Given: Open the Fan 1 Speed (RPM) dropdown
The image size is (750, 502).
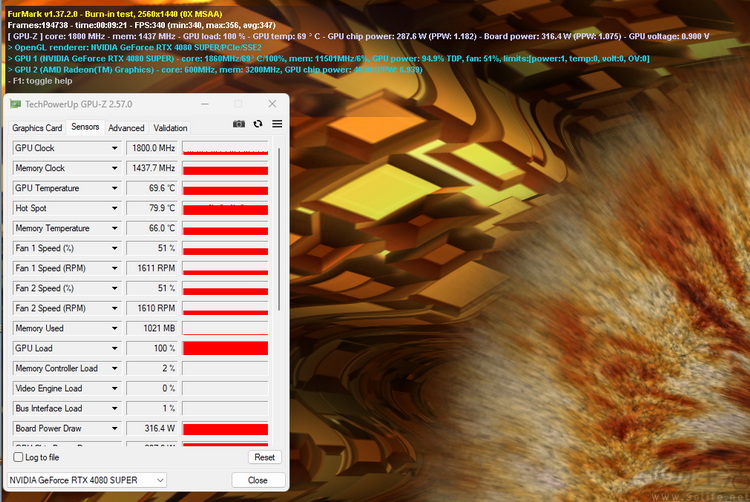Looking at the screenshot, I should [114, 268].
